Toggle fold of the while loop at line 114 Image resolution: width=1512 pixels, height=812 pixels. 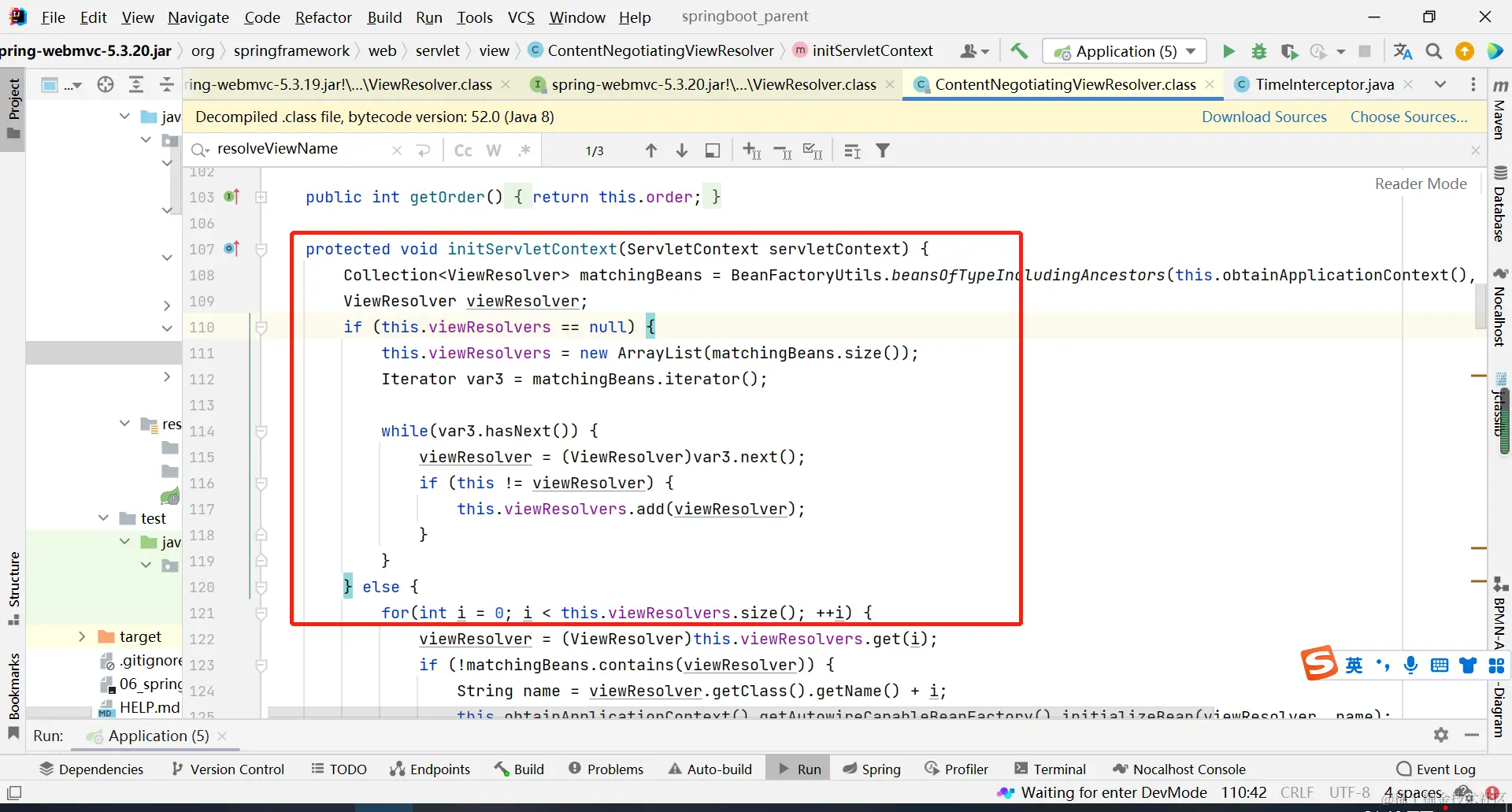pos(261,431)
